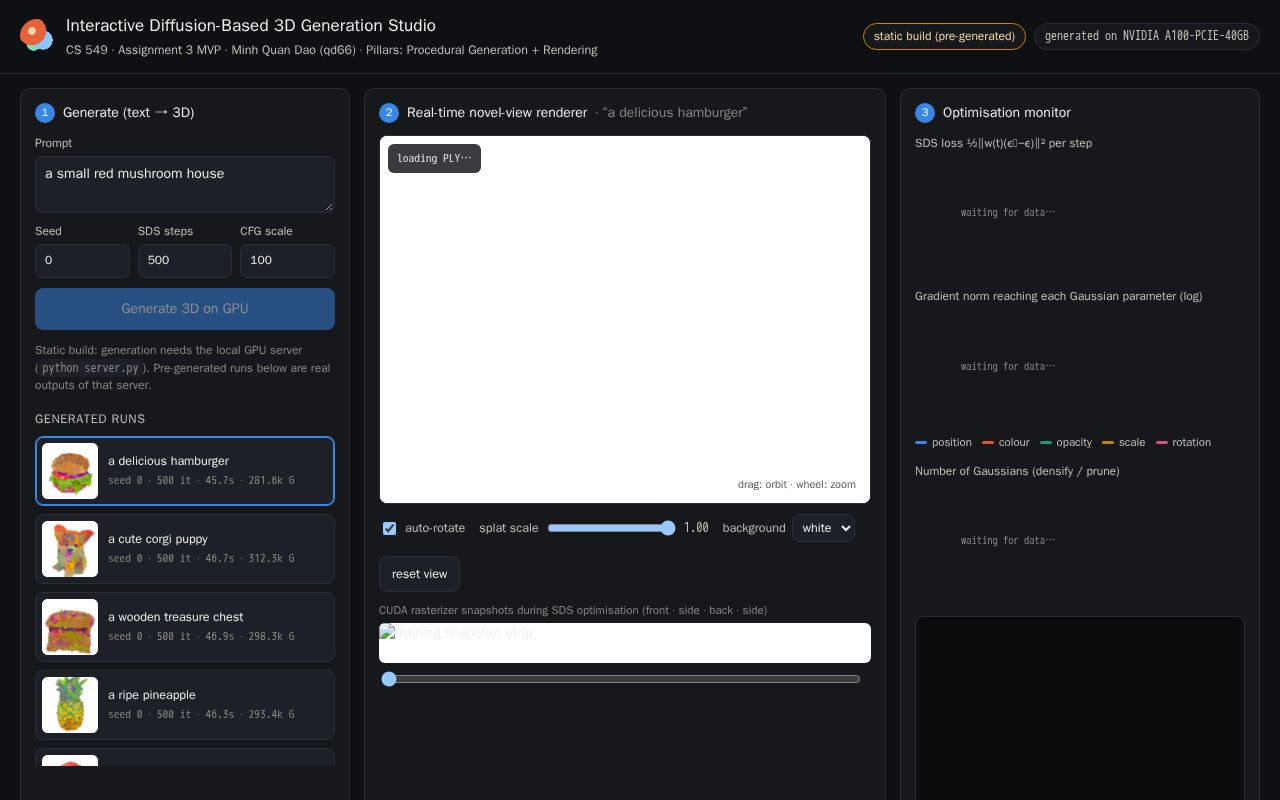Select the "a delicious hamburger" run title
This screenshot has height=800, width=1280.
point(168,461)
